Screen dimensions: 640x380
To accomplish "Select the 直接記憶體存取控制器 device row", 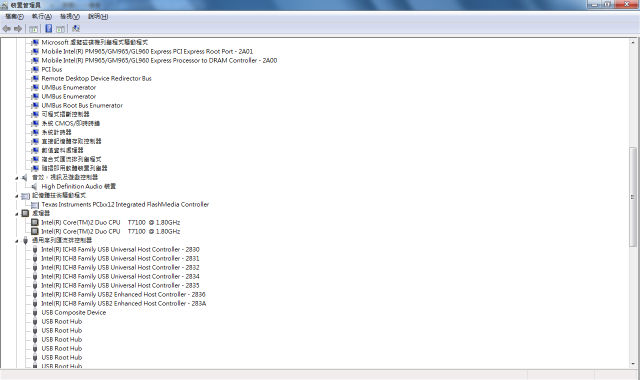I will [x=71, y=141].
